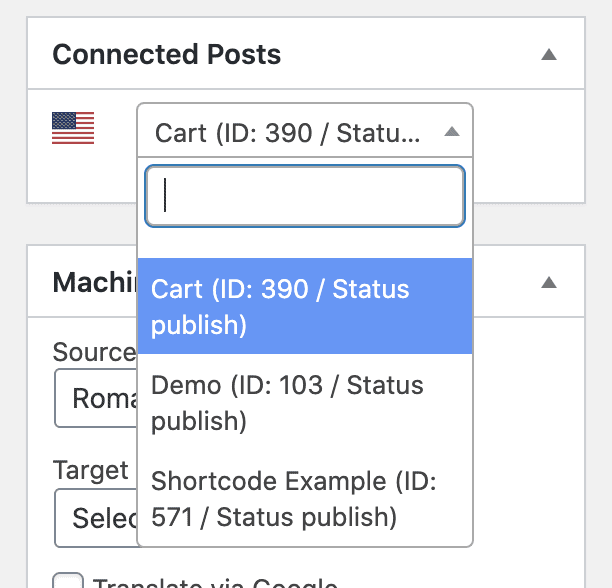The width and height of the screenshot is (612, 588).
Task: Open the Source language dropdown
Action: click(96, 400)
